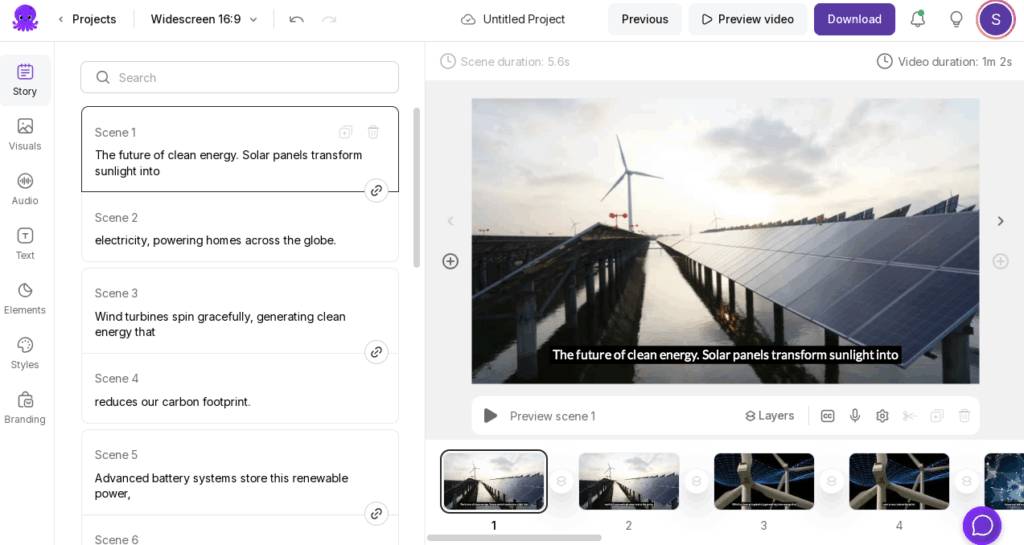Click the notifications bell icon

917,19
